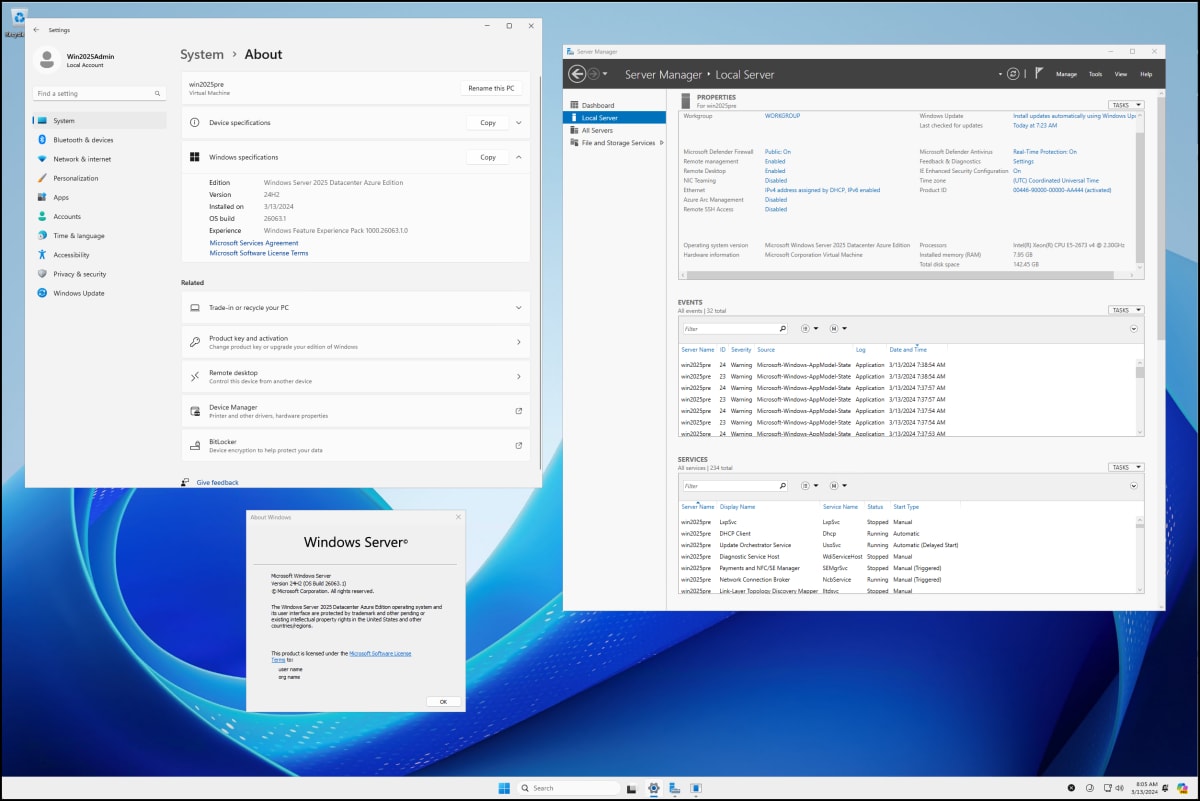
Task: Click the Settings gear icon on taskbar
Action: coord(654,788)
